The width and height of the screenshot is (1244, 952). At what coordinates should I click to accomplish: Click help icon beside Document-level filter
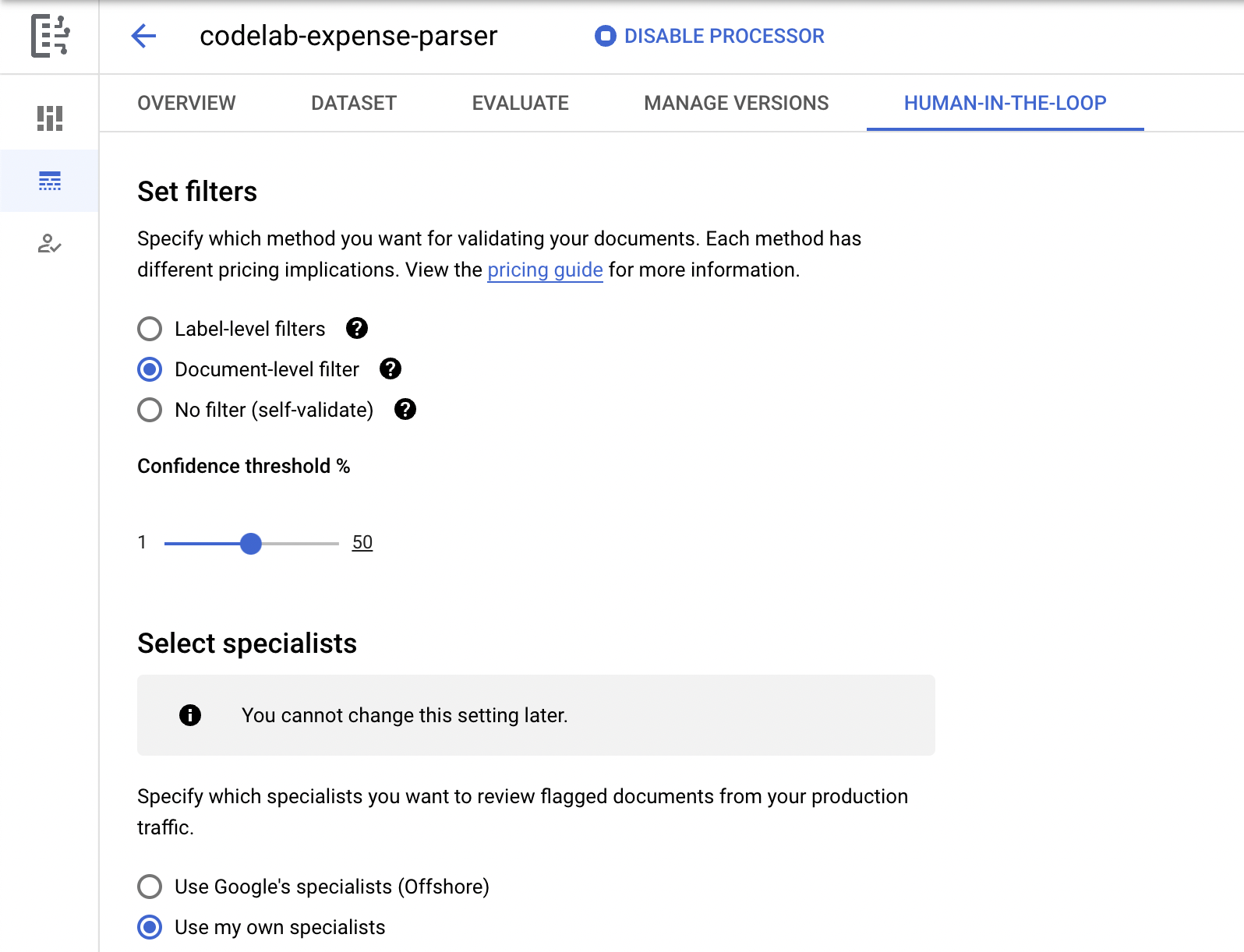pos(391,369)
